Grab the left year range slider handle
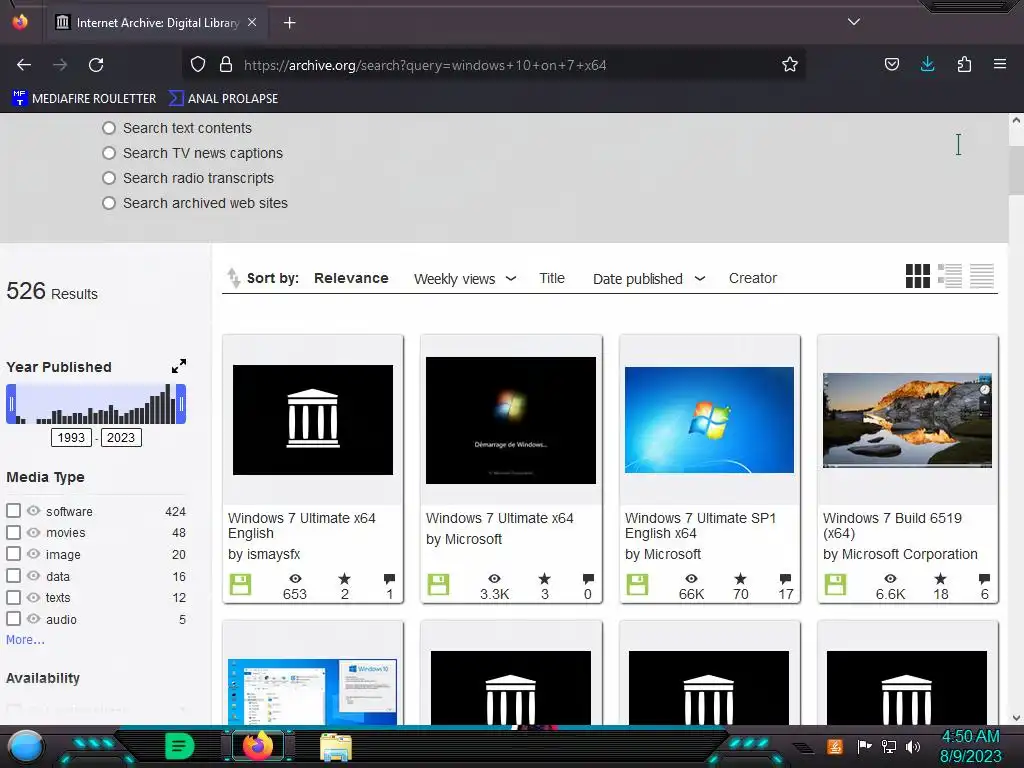1024x768 pixels. click(11, 404)
